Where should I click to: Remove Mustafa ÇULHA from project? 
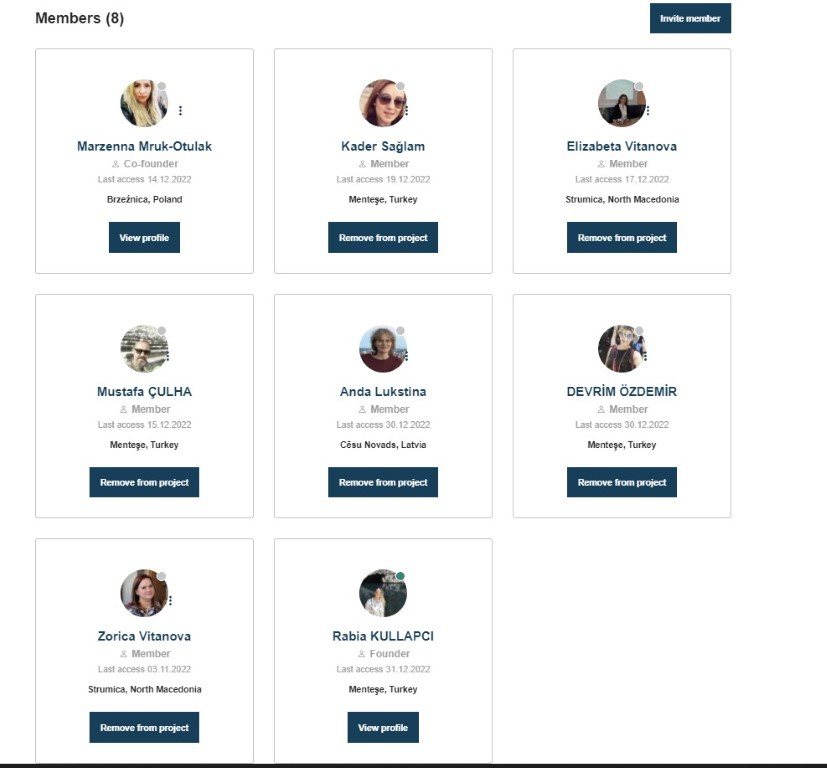tap(144, 482)
